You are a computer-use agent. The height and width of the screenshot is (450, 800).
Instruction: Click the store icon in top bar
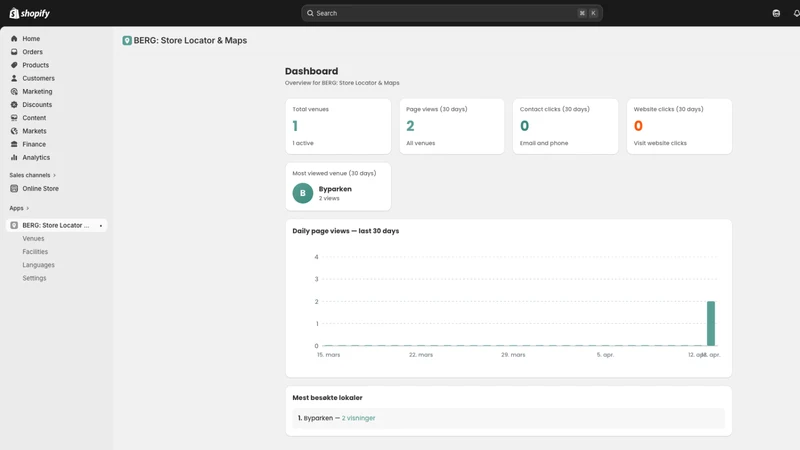coord(776,13)
